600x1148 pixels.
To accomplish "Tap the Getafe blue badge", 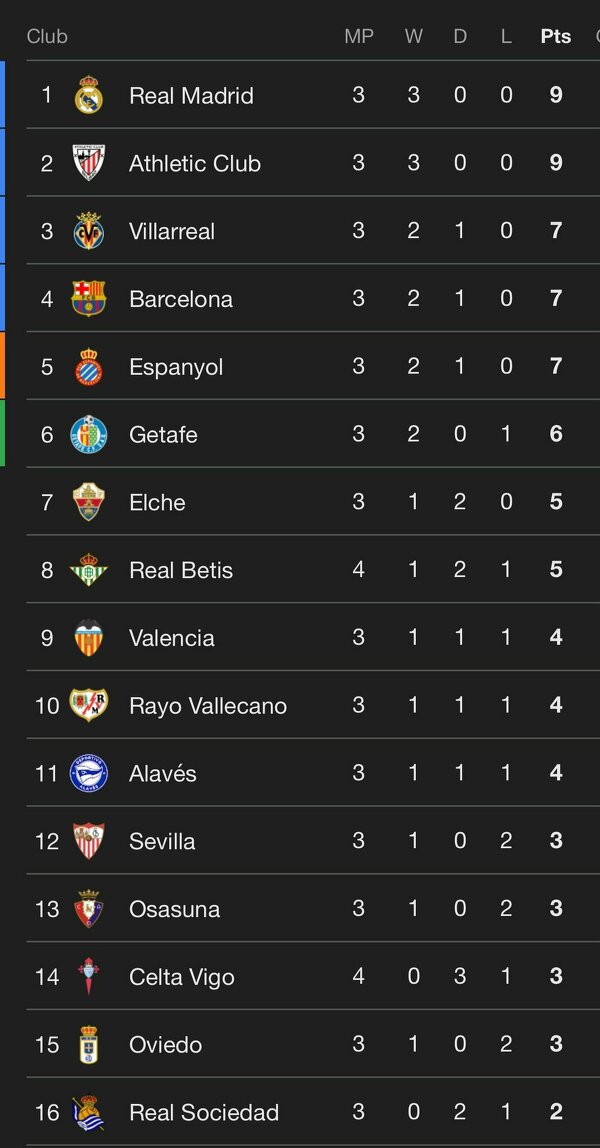I will click(89, 434).
